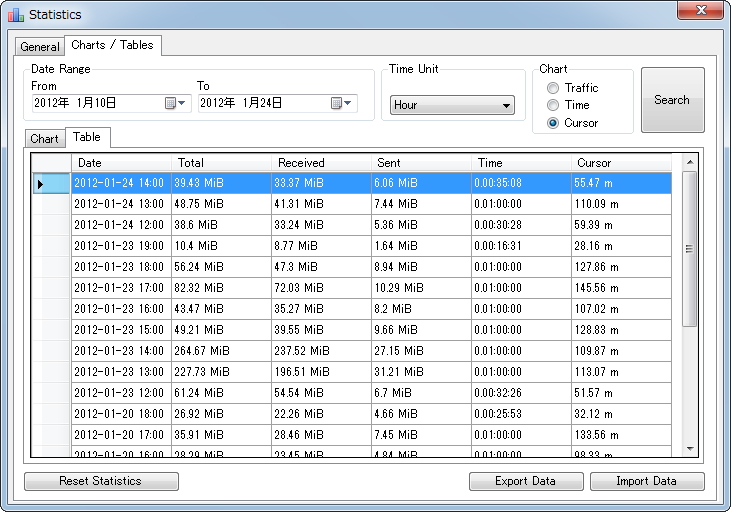731x512 pixels.
Task: Click the table scrollbar up arrow
Action: tap(690, 162)
